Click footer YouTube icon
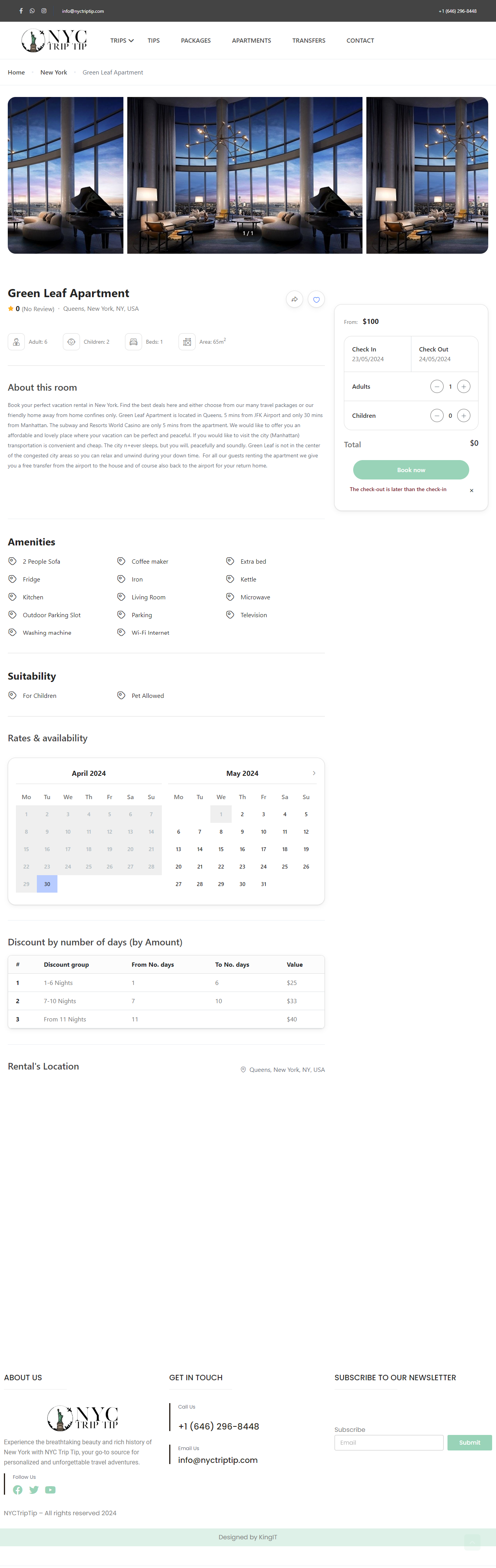This screenshot has width=496, height=1568. coord(50,1490)
